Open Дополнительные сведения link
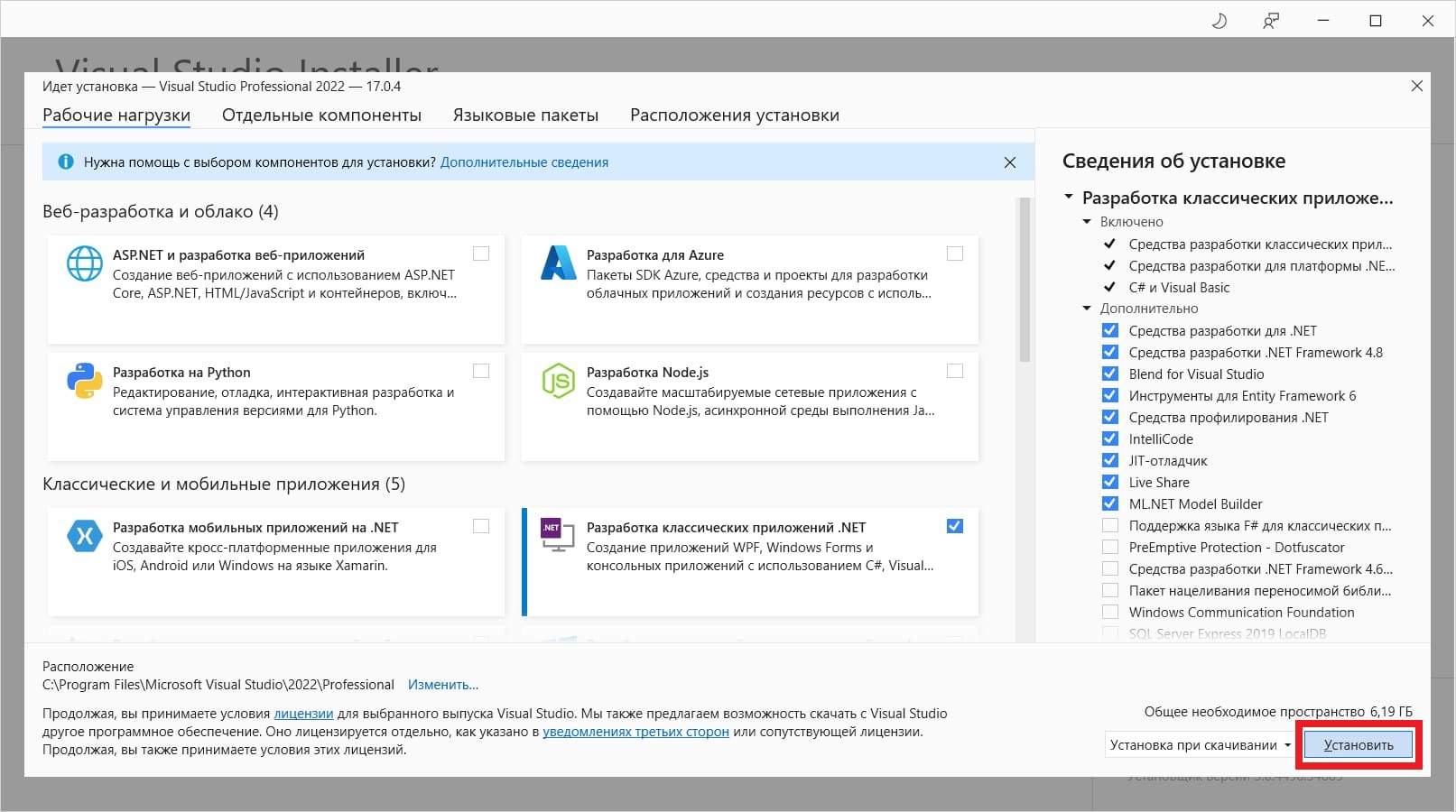 tap(524, 162)
